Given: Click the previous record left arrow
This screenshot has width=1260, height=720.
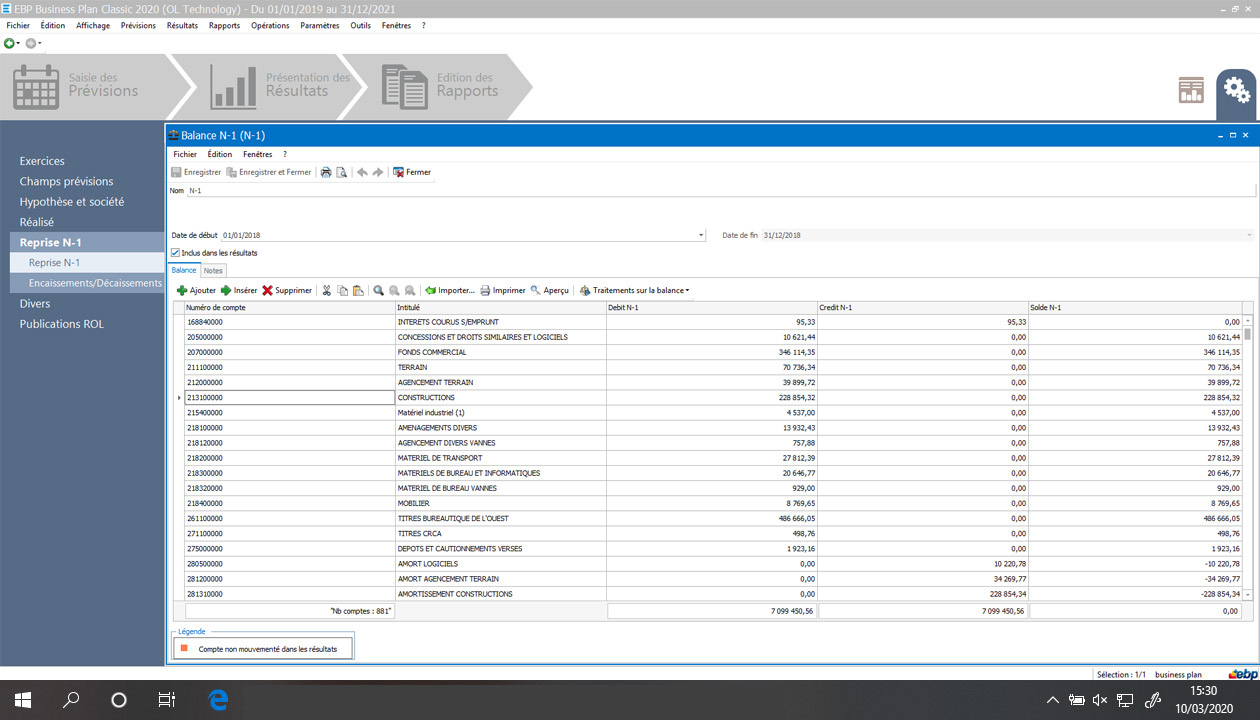Looking at the screenshot, I should (362, 172).
